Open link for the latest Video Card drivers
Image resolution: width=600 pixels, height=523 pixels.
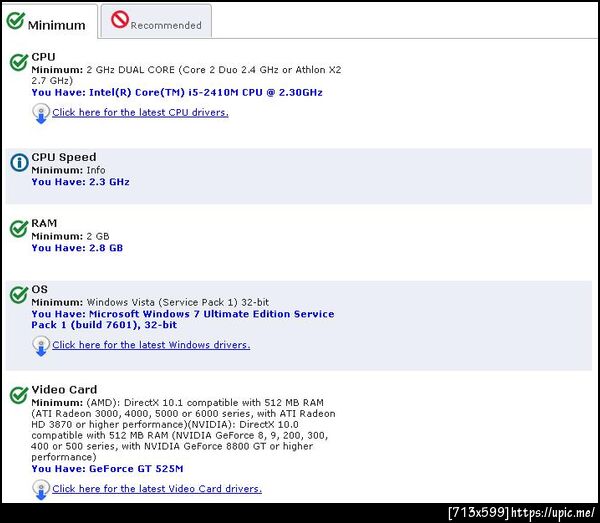[157, 489]
